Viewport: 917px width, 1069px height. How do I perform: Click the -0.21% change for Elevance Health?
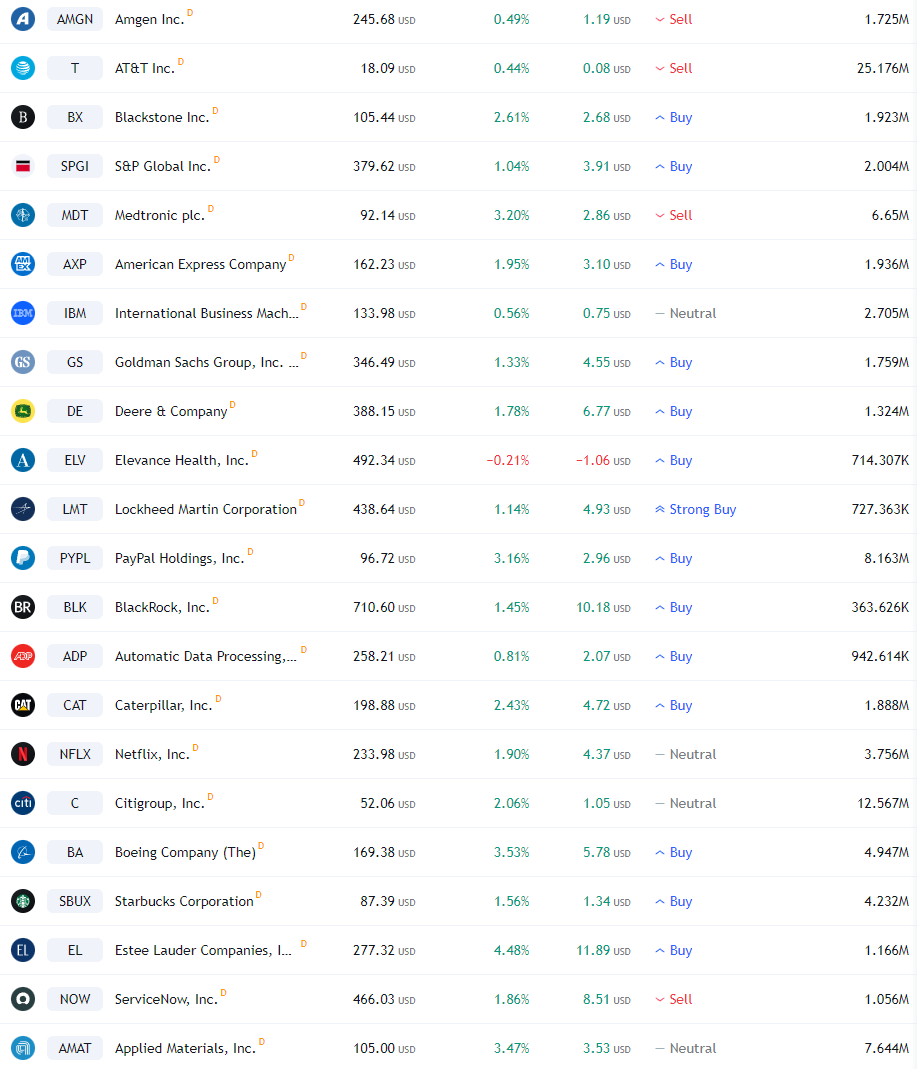click(x=508, y=461)
